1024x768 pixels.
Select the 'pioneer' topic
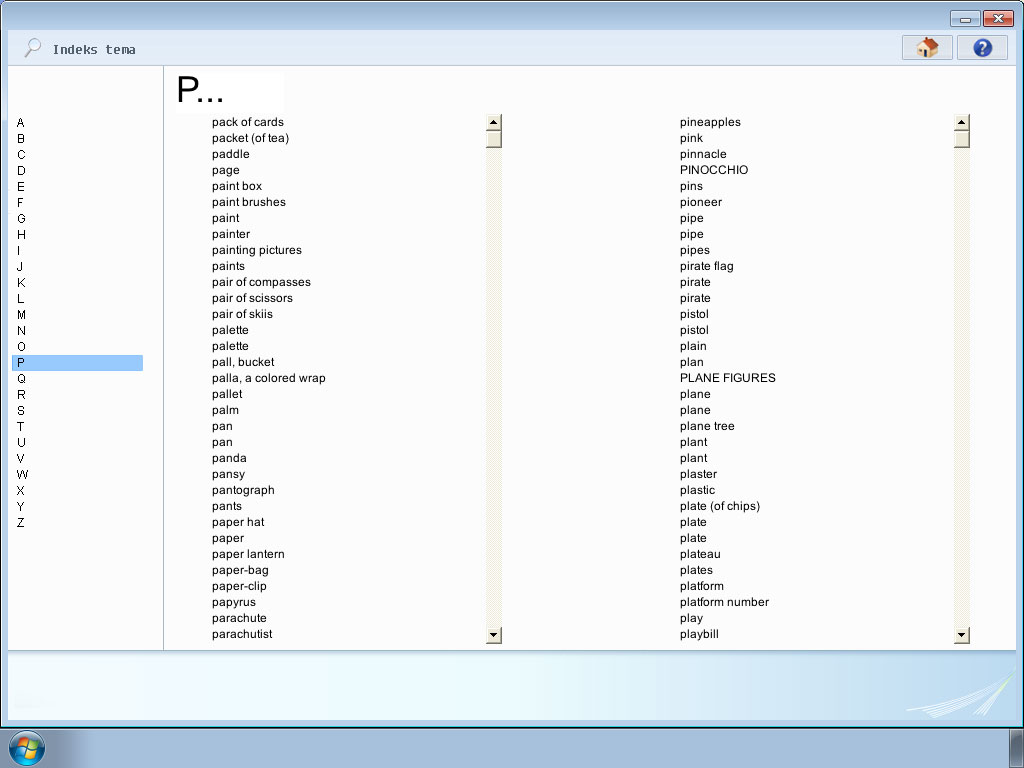(701, 202)
